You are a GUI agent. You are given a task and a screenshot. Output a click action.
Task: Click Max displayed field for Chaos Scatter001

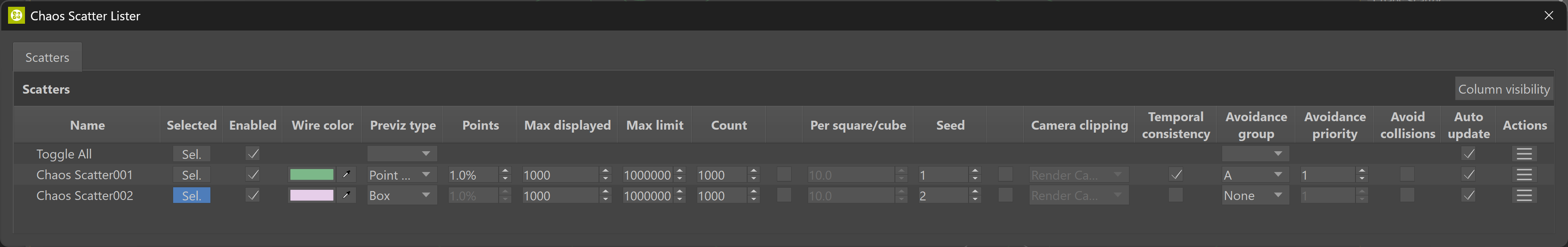560,175
